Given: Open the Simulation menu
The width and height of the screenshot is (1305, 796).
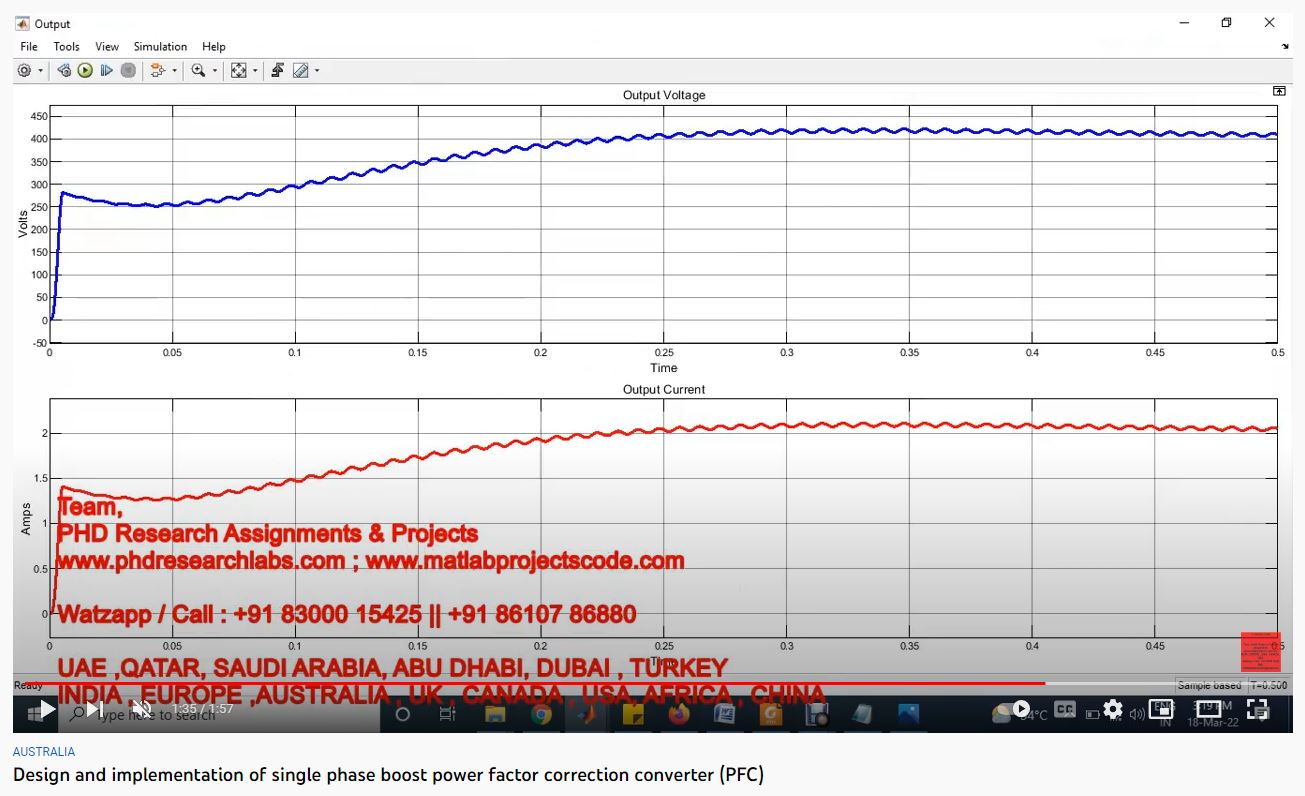Looking at the screenshot, I should [x=160, y=46].
